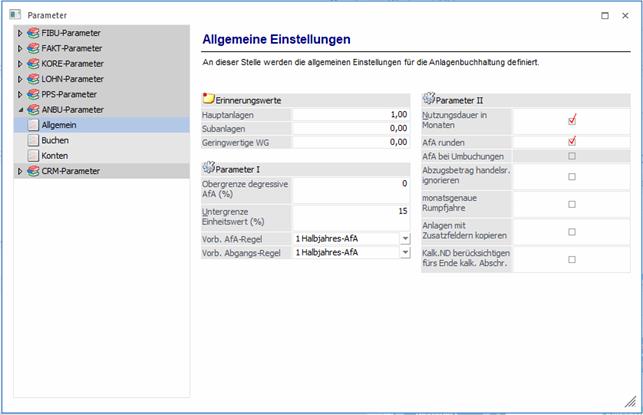The height and width of the screenshot is (415, 643).
Task: Expand the FIBU-Parameter tree node
Action: pyautogui.click(x=19, y=33)
